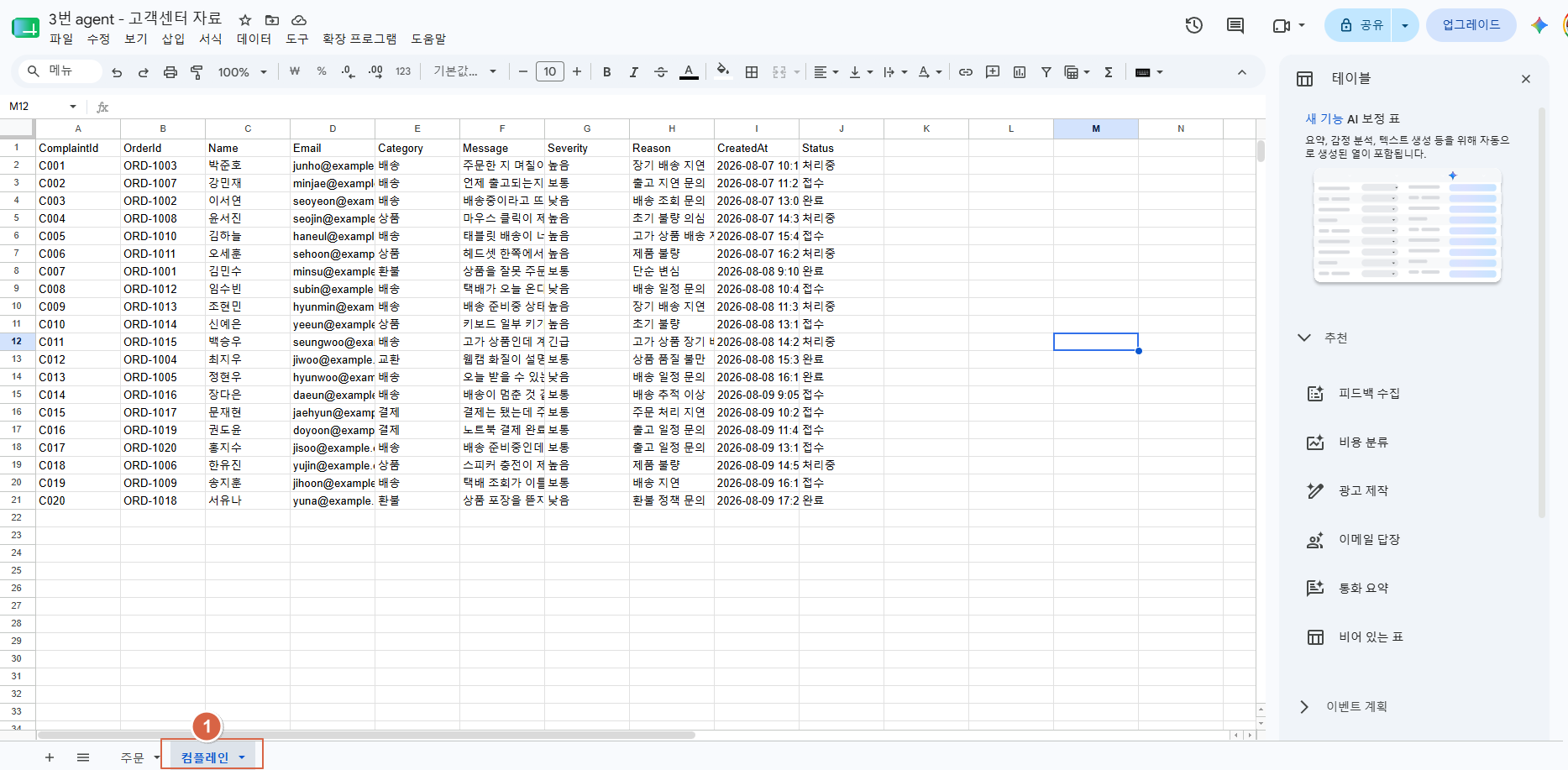Screen dimensions: 1568x770
Task: Select the Paint format tool
Action: click(x=197, y=72)
